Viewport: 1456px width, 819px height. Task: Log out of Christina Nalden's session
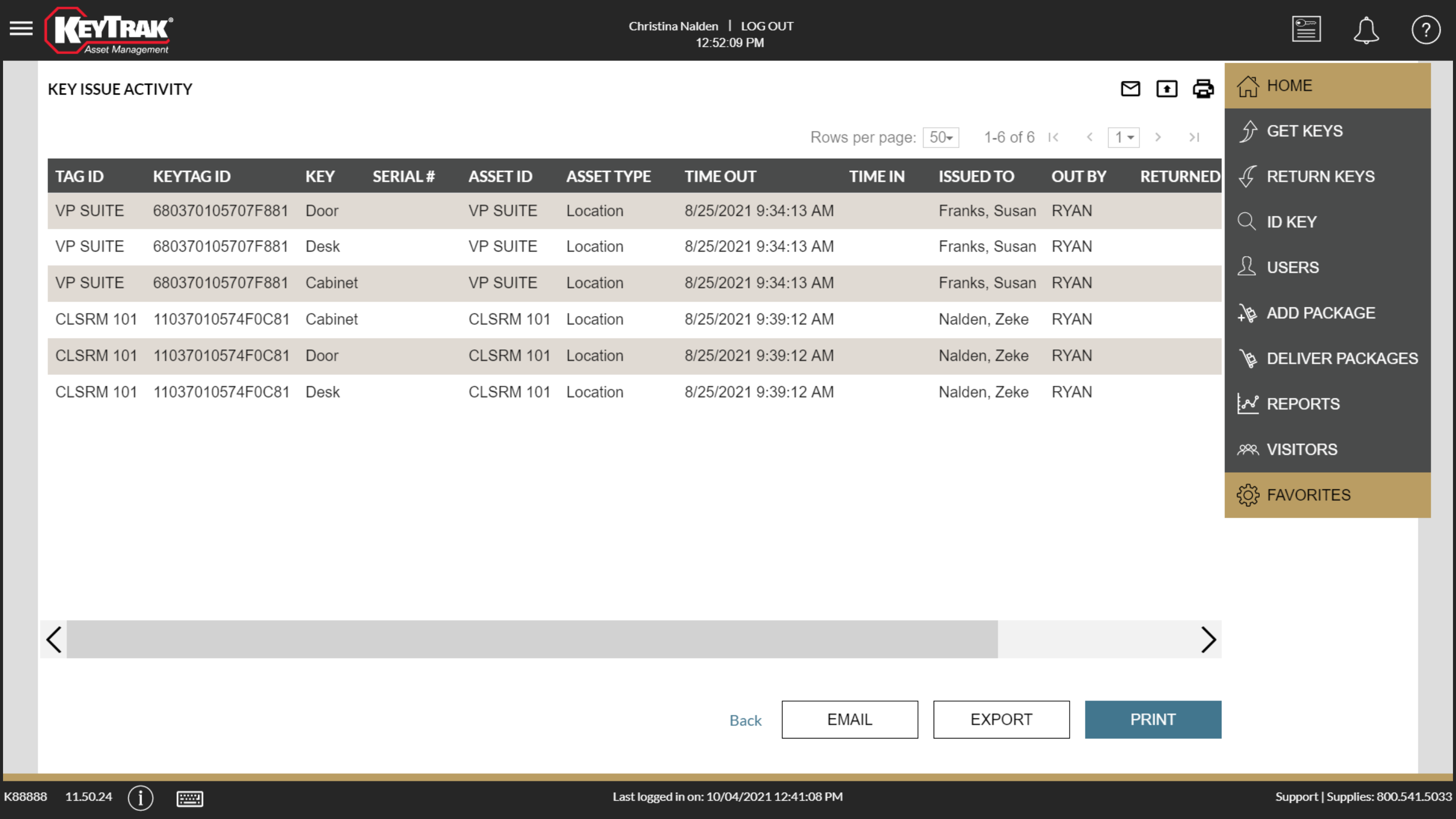[767, 25]
